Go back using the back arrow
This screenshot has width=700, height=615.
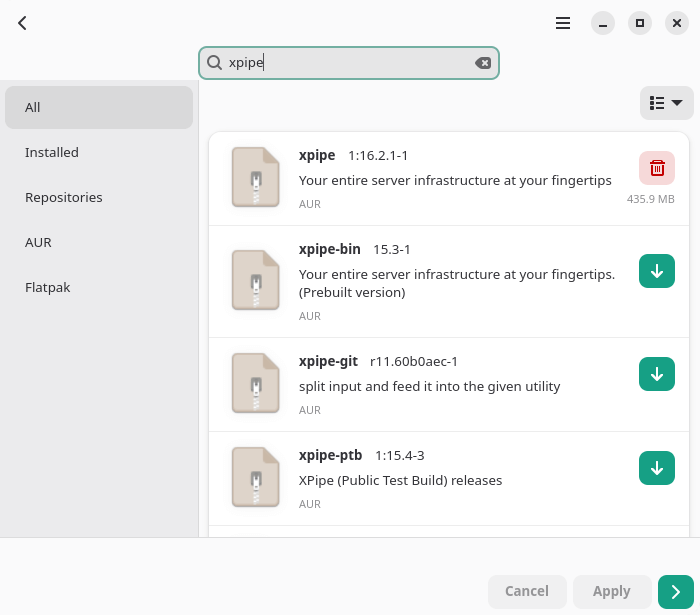[x=22, y=23]
